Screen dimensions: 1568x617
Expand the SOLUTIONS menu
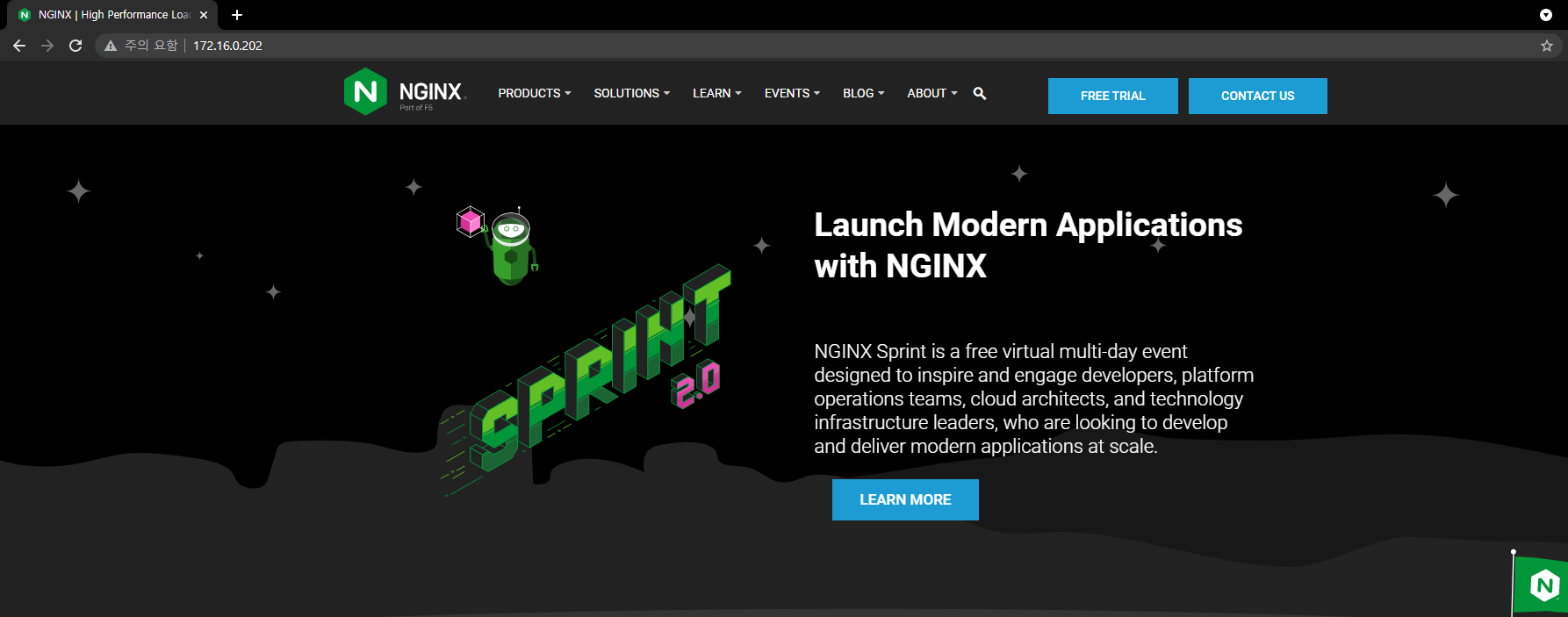pos(632,93)
